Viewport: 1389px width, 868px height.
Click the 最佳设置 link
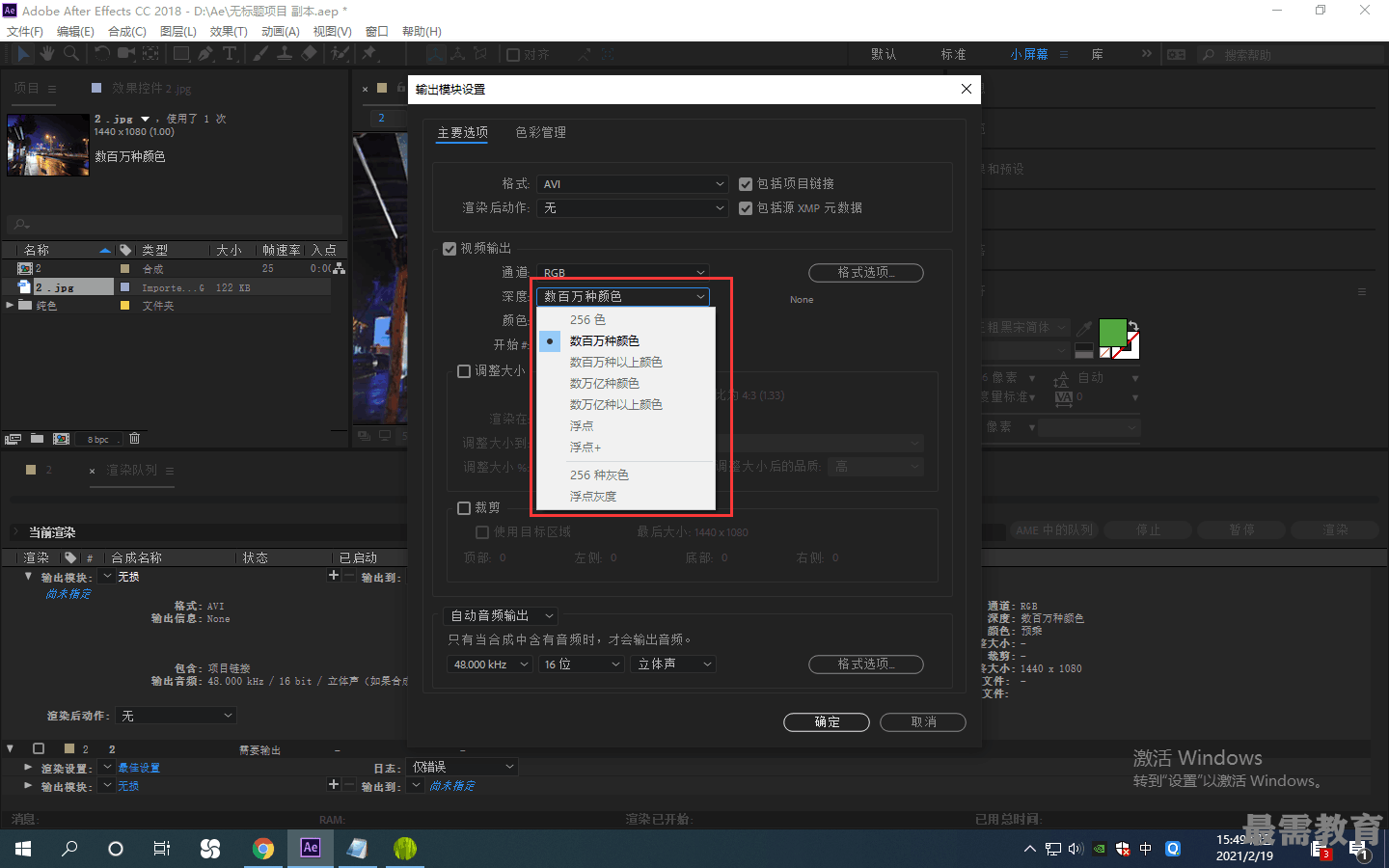click(x=139, y=768)
